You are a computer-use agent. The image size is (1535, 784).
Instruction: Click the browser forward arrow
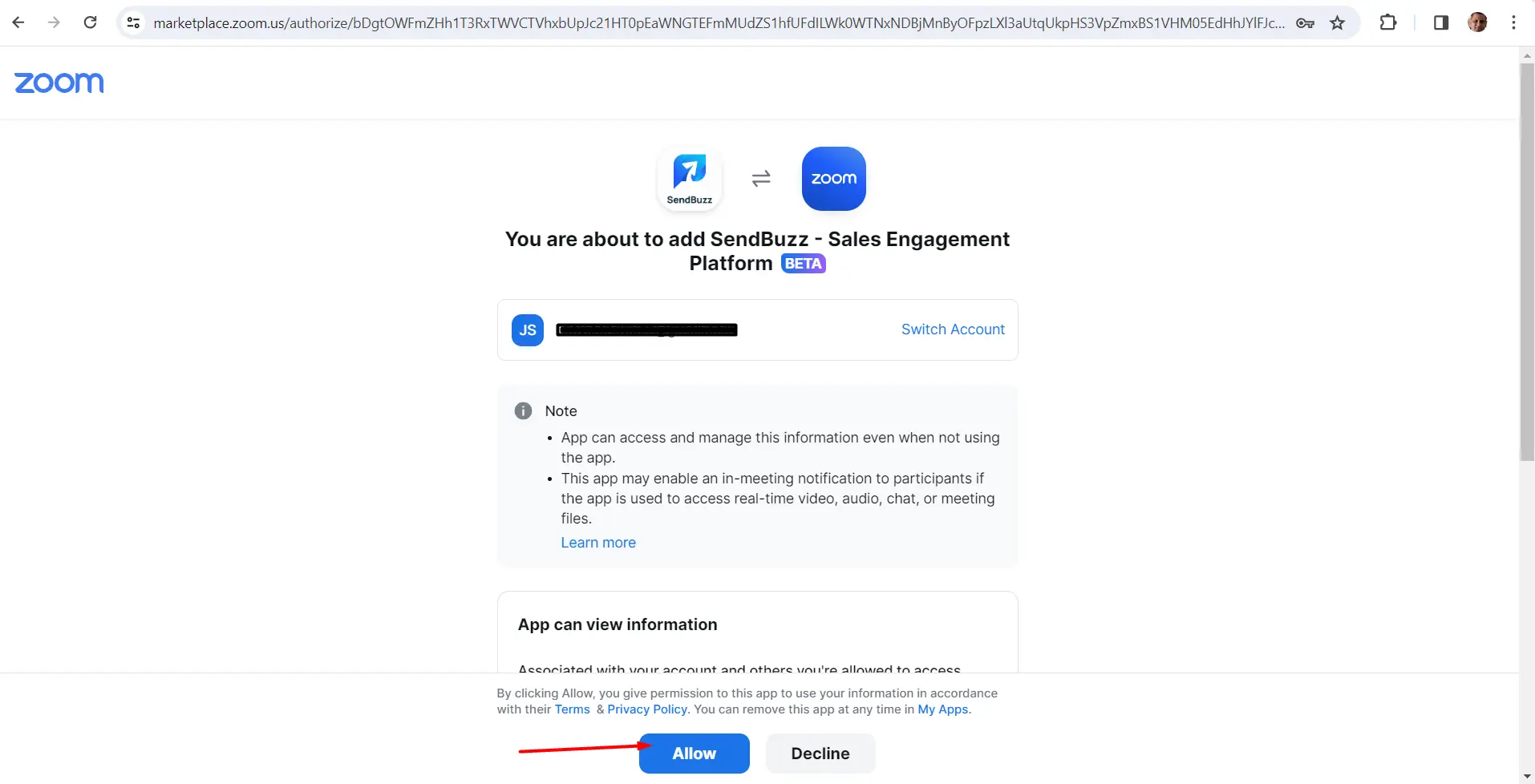coord(54,22)
